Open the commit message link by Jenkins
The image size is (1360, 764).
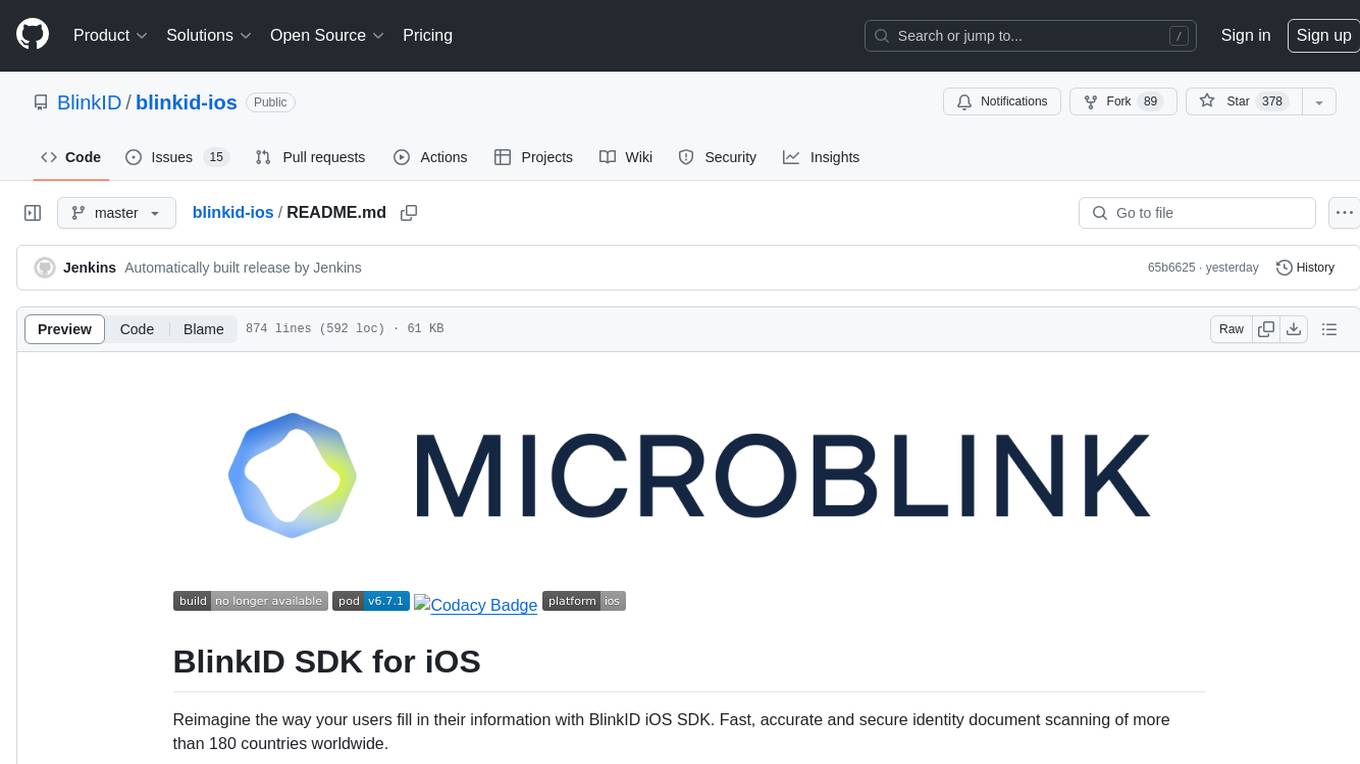[243, 268]
